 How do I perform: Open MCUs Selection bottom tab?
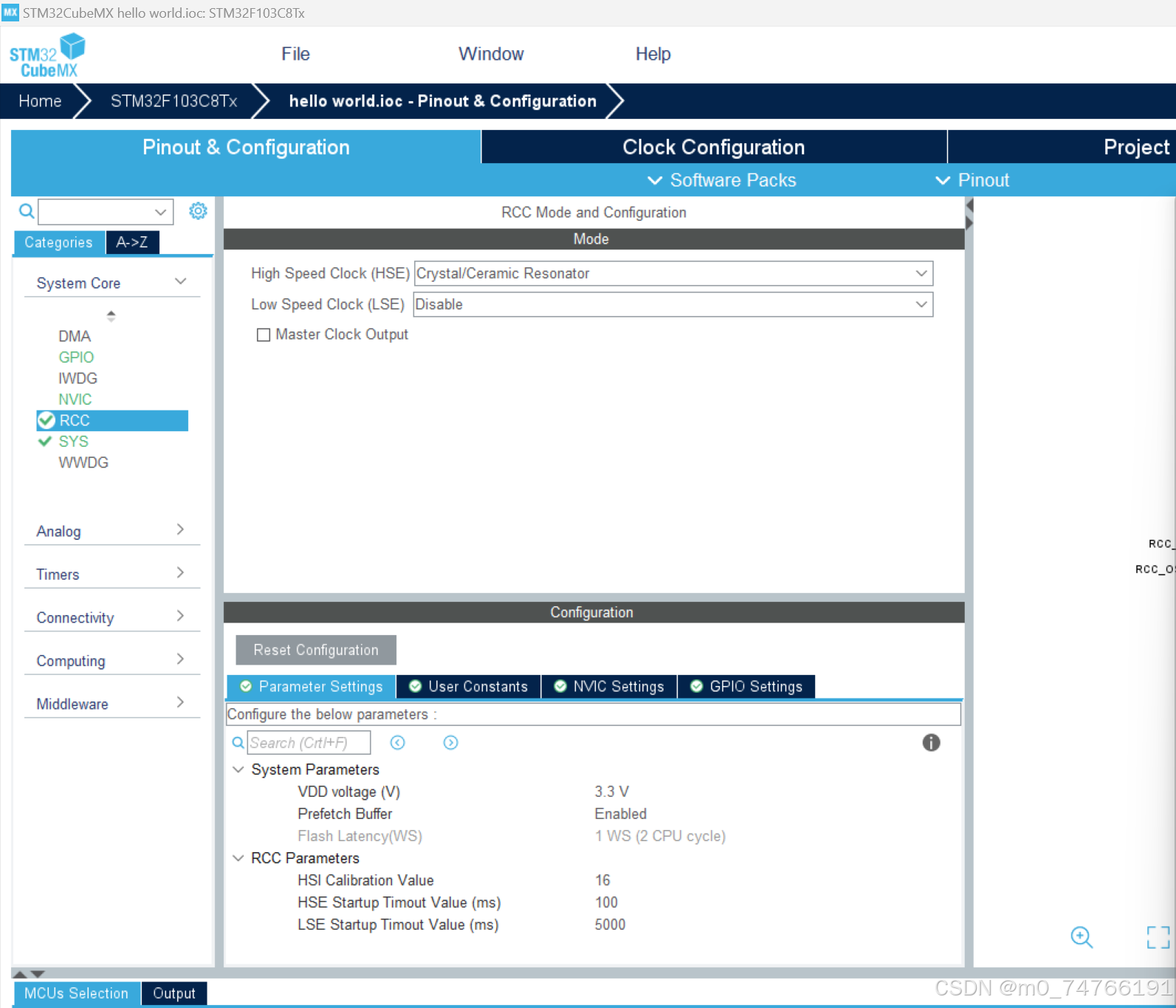click(x=77, y=993)
